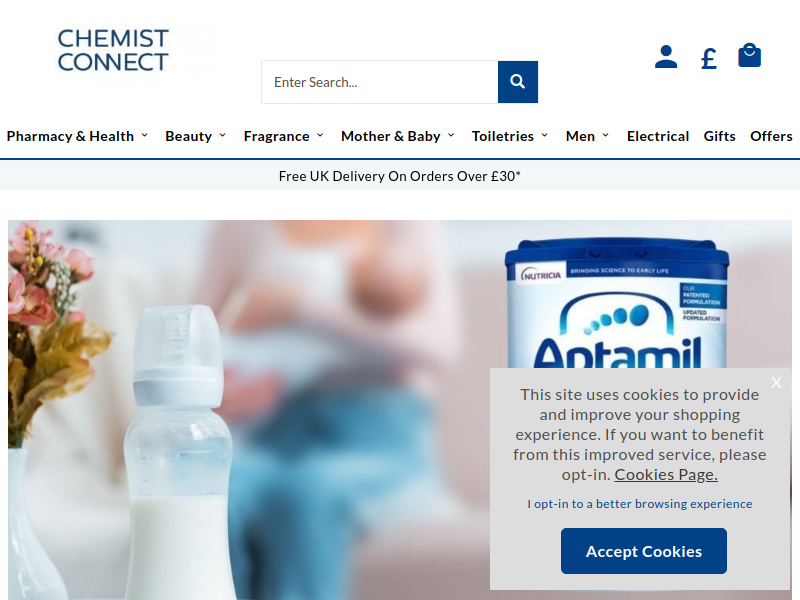
Task: Close the cookie notice with X
Action: (776, 382)
